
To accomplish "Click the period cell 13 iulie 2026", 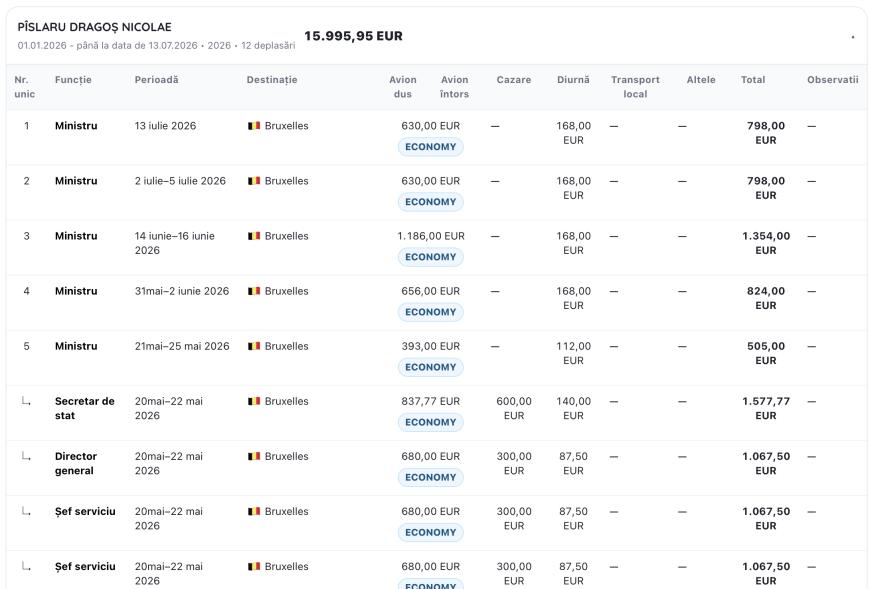I will pyautogui.click(x=165, y=126).
